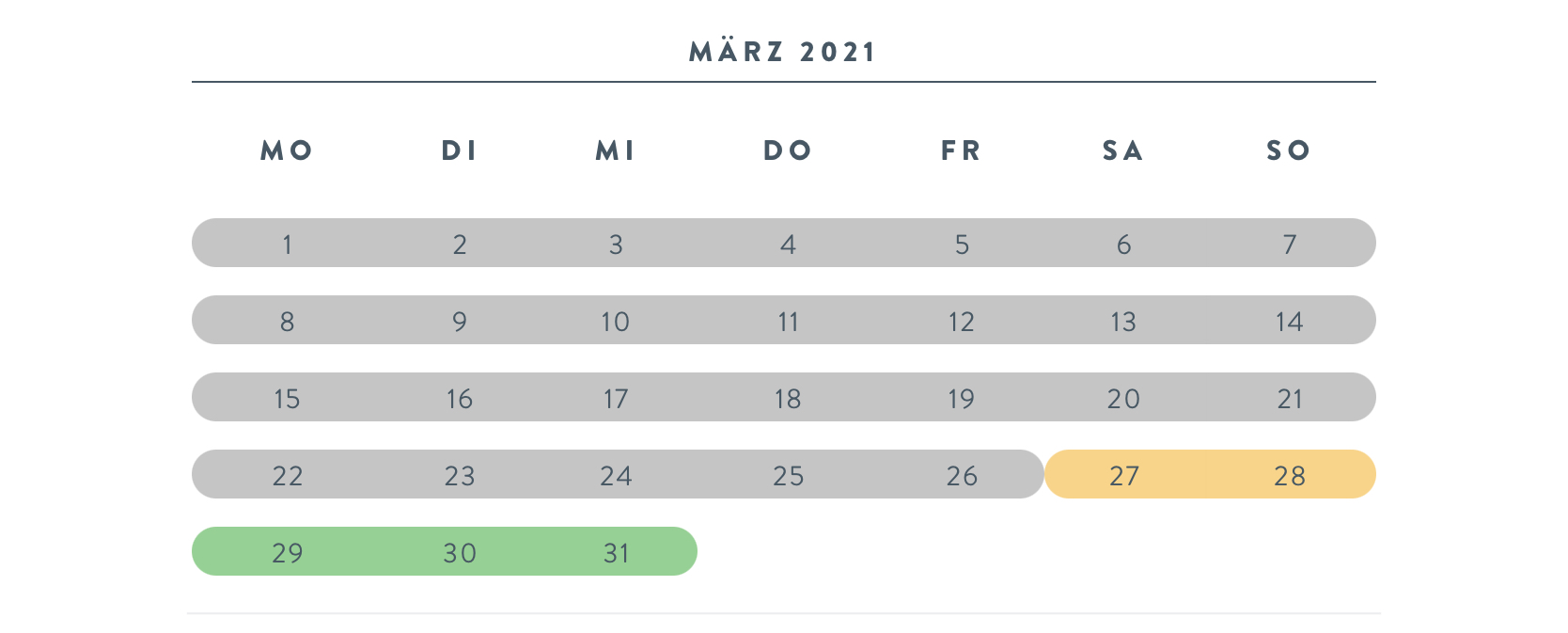1568x633 pixels.
Task: Click day 10 in the calendar
Action: 616,322
